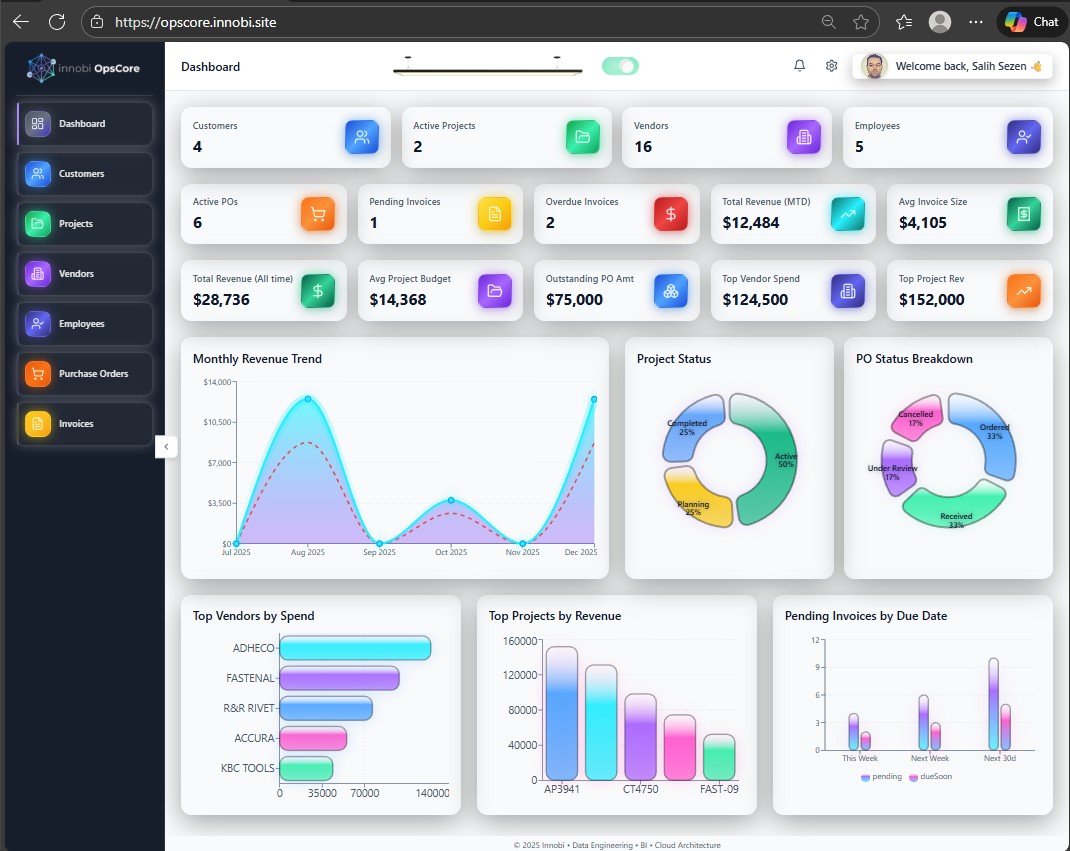Toggle the green light/dark mode switch
Image resolution: width=1070 pixels, height=851 pixels.
619,65
